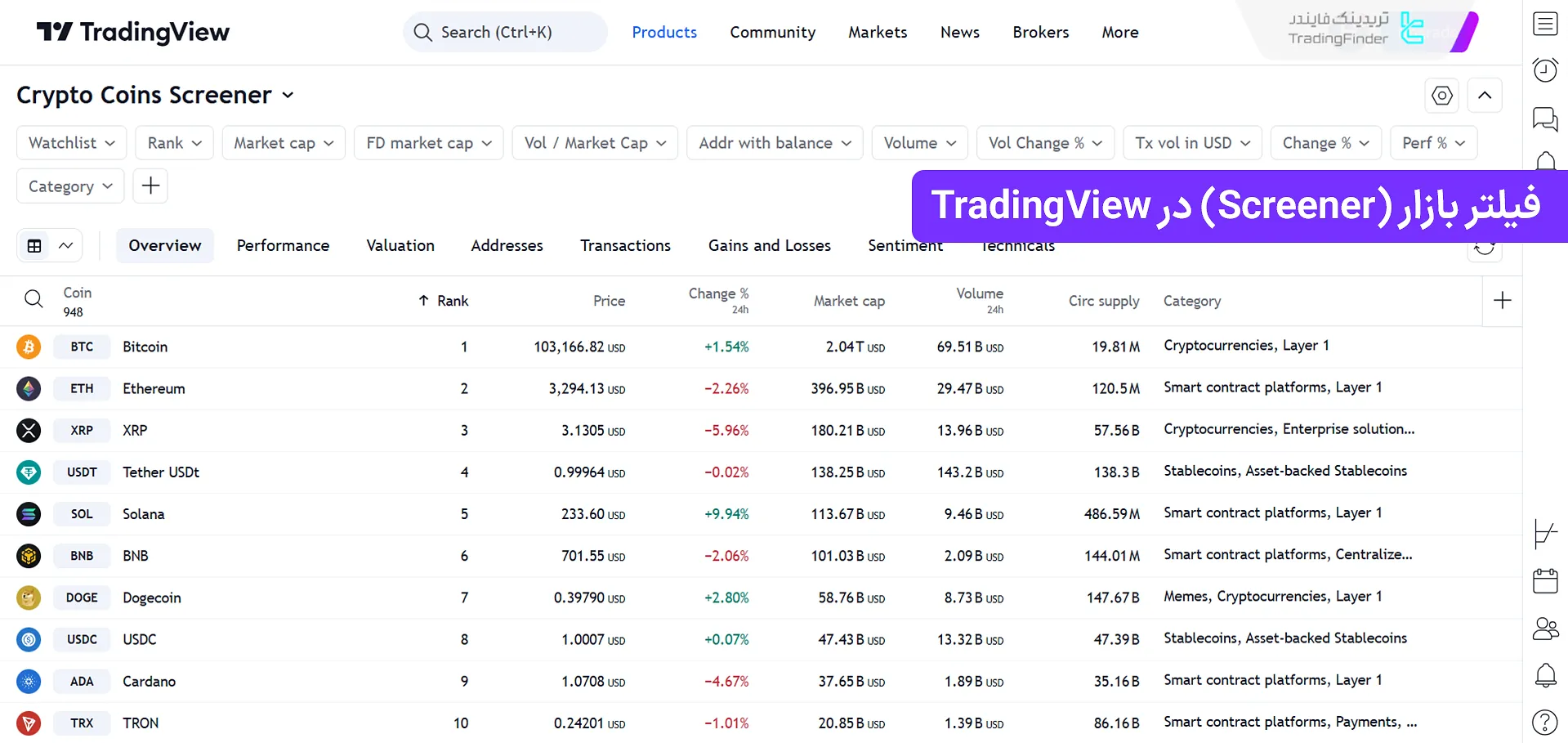
Task: Switch to the Performance tab
Action: (x=283, y=246)
